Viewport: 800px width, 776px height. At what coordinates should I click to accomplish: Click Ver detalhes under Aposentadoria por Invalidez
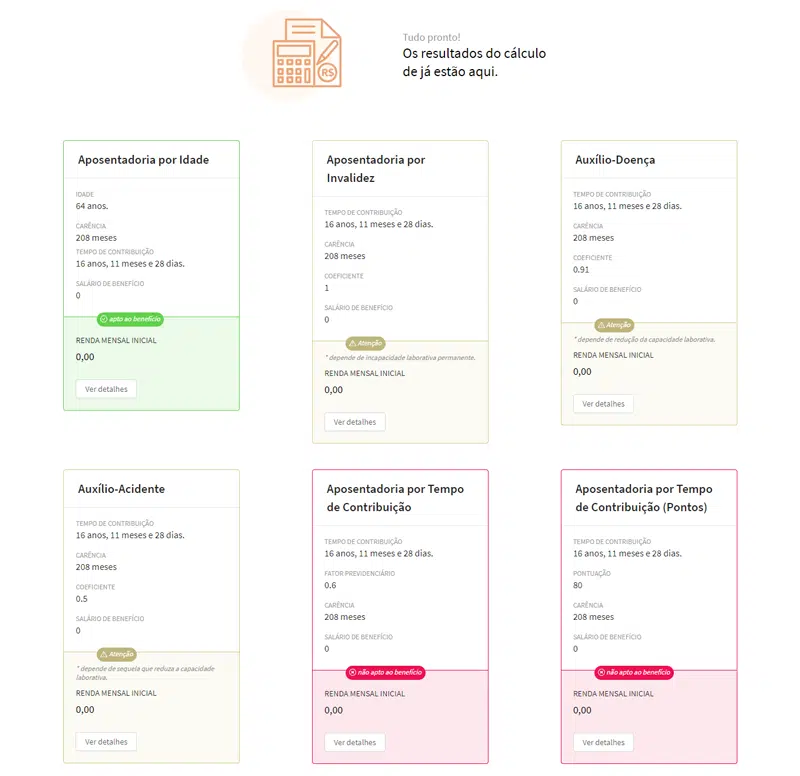pyautogui.click(x=355, y=422)
